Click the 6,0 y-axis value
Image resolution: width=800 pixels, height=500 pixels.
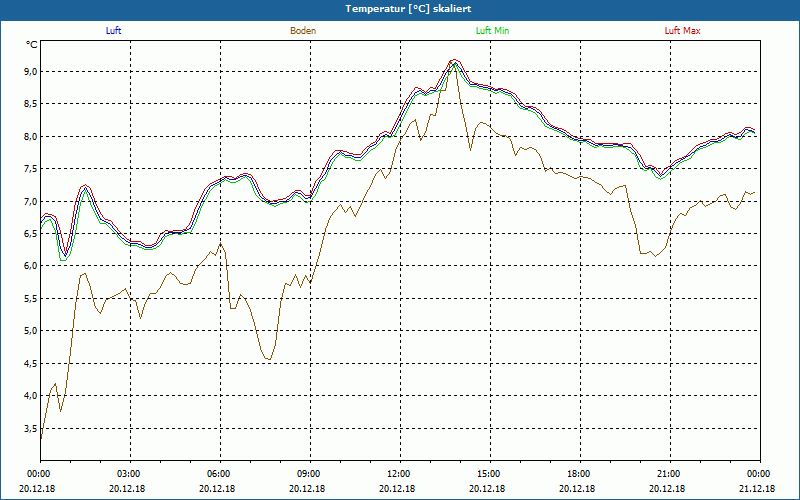(x=32, y=266)
